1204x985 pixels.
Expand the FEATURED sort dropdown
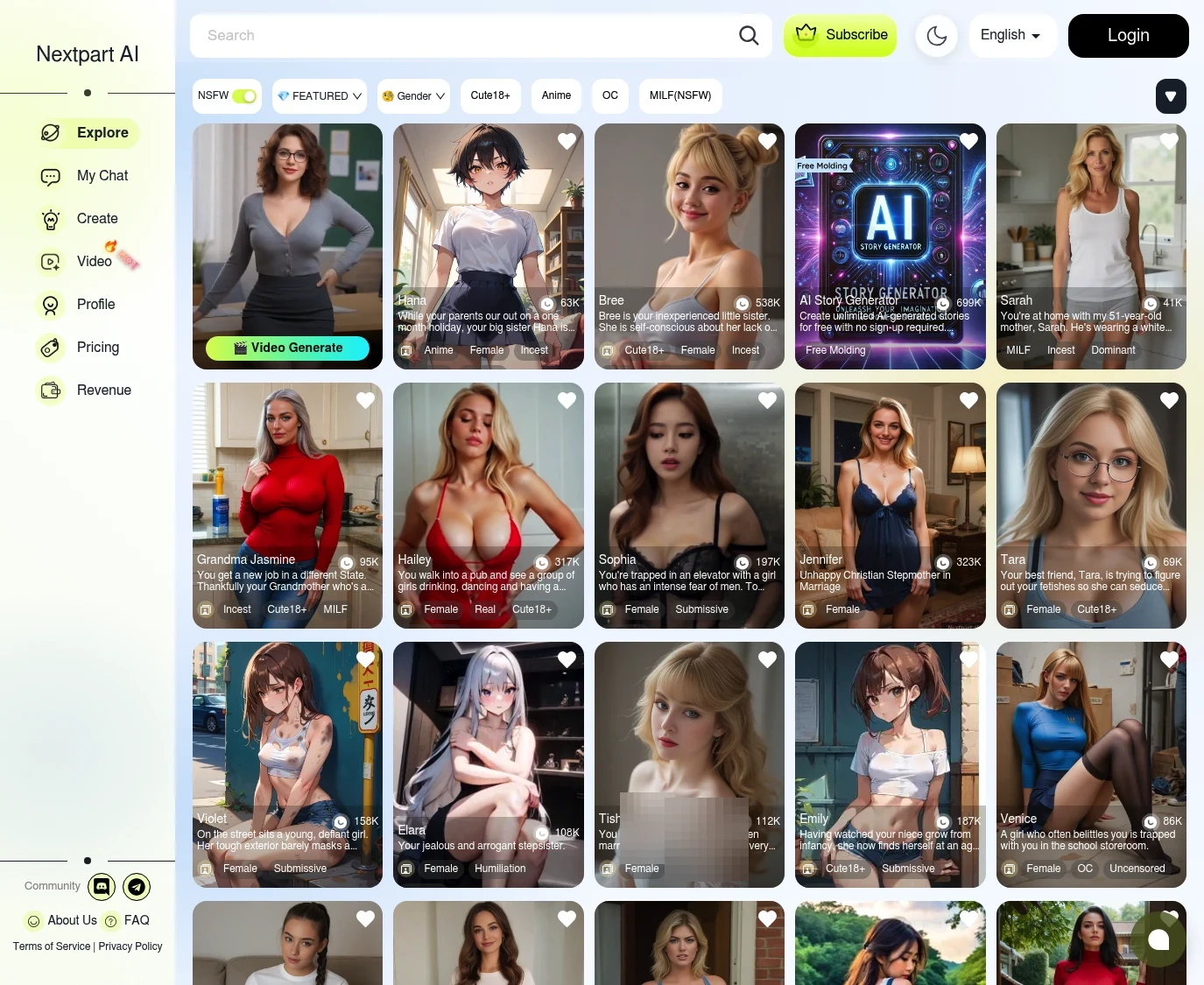(x=320, y=96)
